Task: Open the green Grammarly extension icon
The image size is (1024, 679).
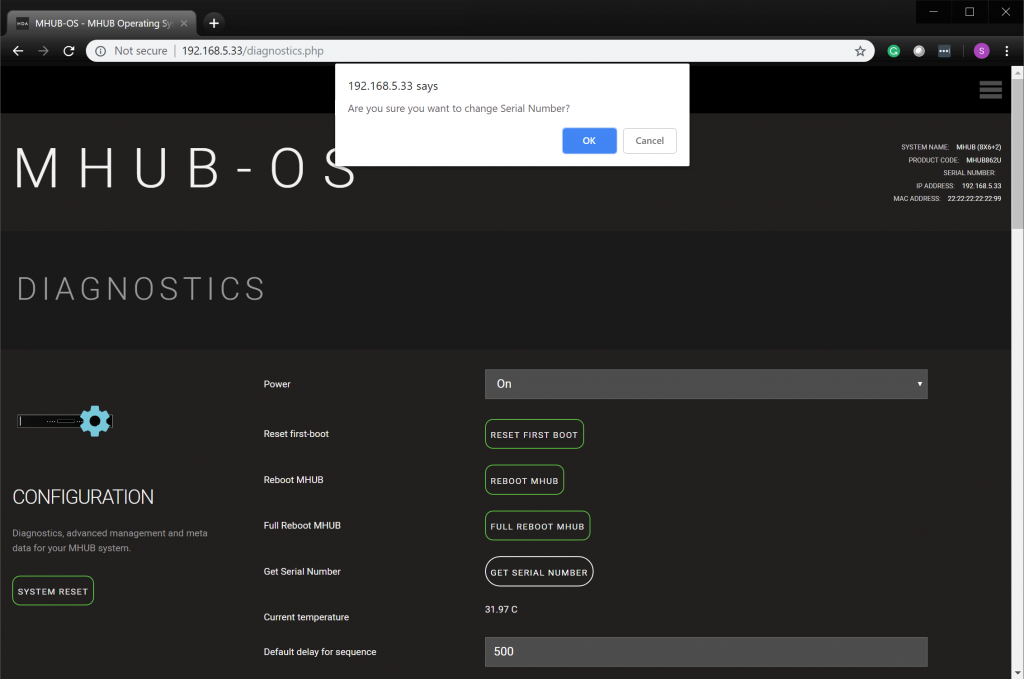Action: point(893,51)
